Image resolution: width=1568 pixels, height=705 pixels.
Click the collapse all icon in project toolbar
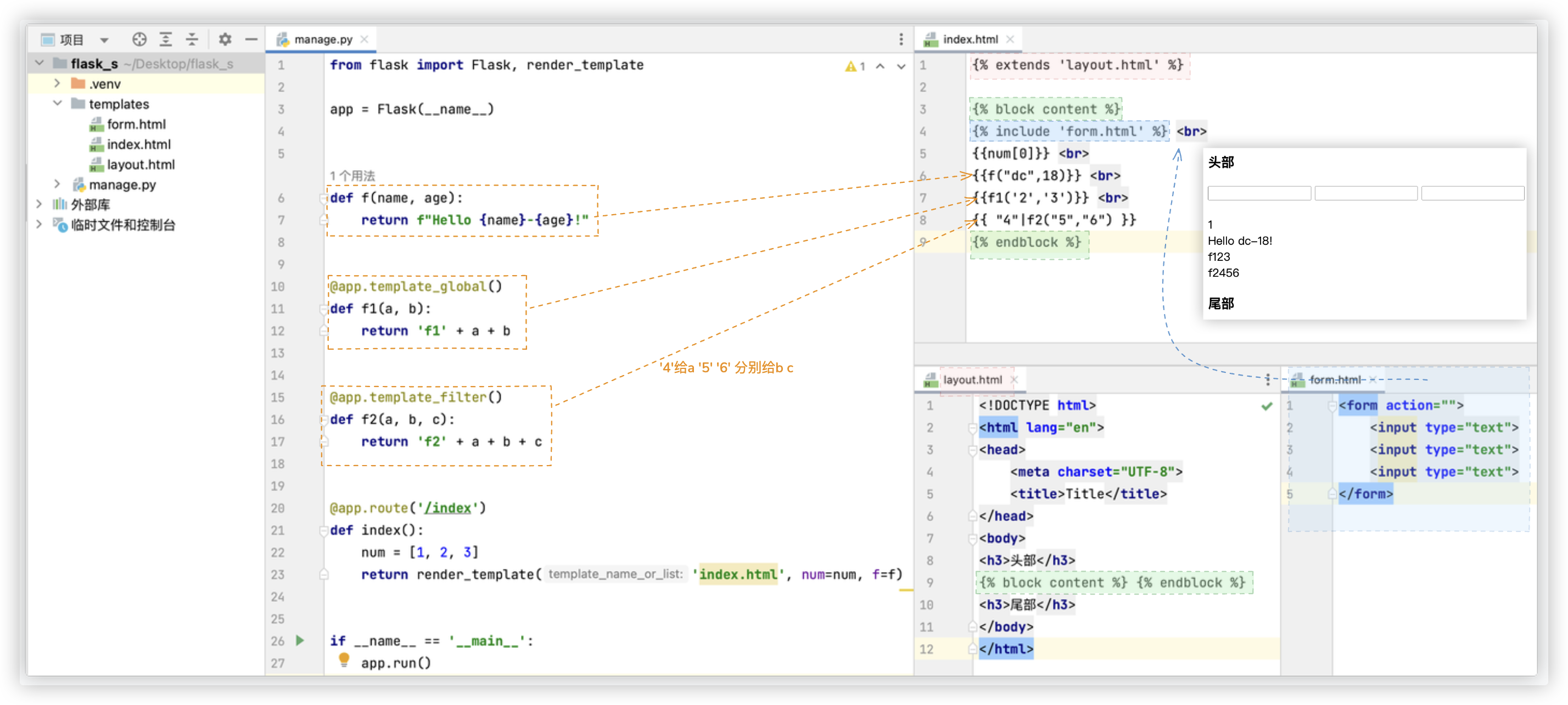[x=192, y=40]
